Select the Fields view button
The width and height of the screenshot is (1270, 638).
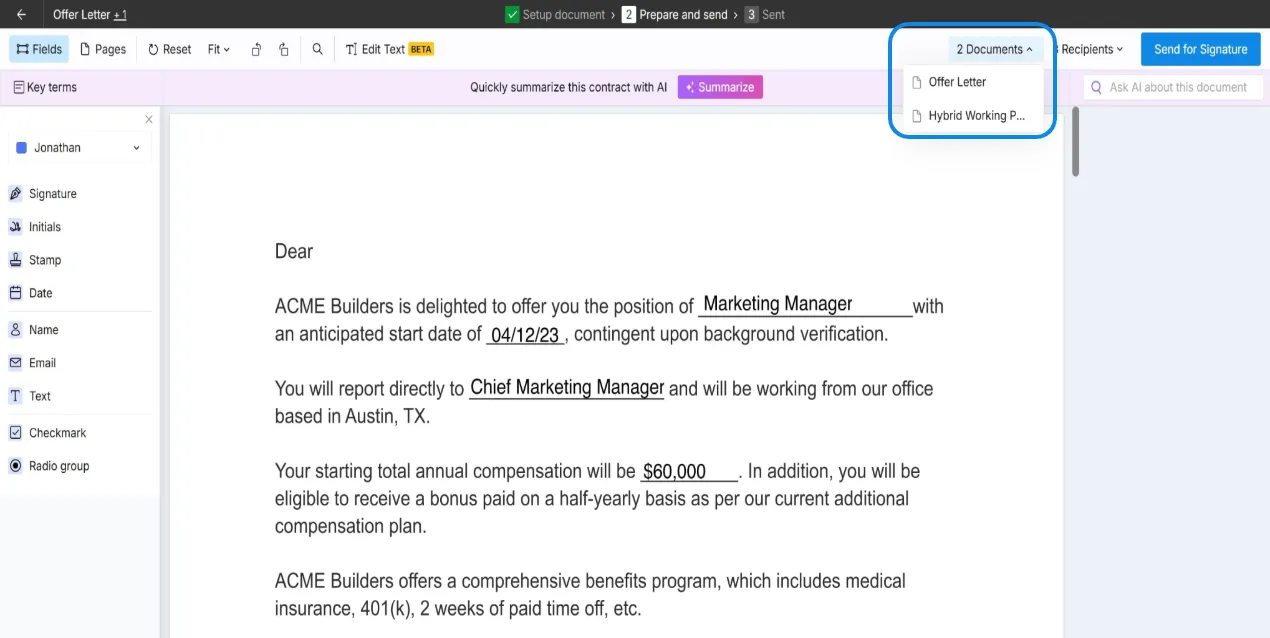click(x=39, y=49)
